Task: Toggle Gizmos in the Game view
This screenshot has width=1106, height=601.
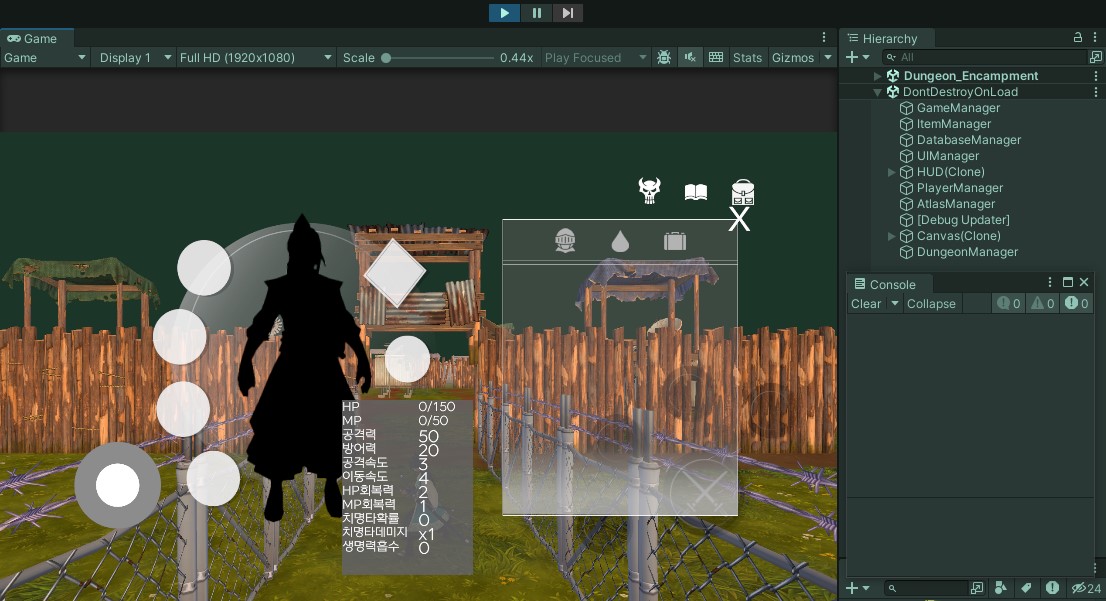Action: point(793,58)
